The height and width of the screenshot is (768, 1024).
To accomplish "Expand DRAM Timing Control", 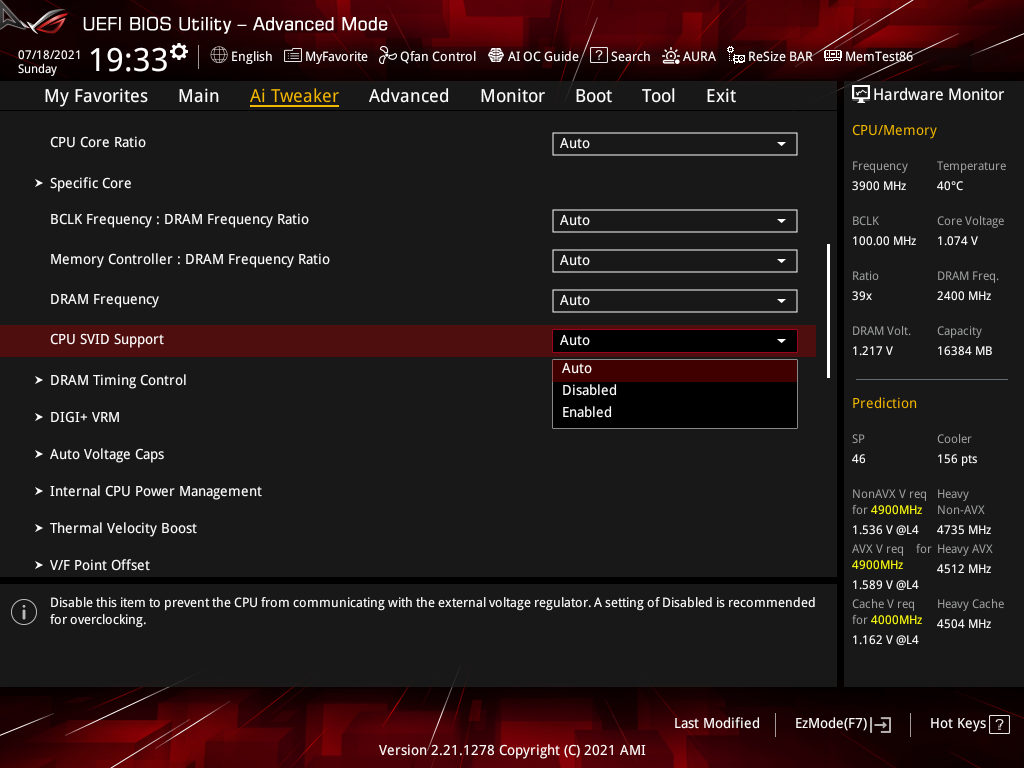I will point(118,380).
